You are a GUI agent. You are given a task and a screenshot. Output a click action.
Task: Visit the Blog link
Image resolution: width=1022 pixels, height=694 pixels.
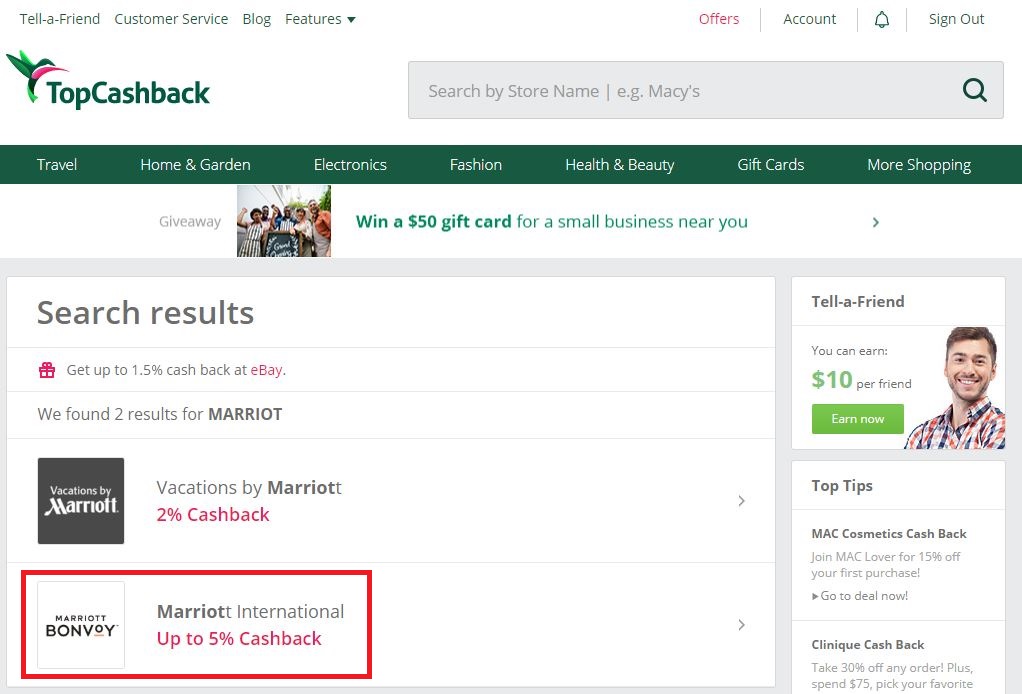pyautogui.click(x=257, y=20)
